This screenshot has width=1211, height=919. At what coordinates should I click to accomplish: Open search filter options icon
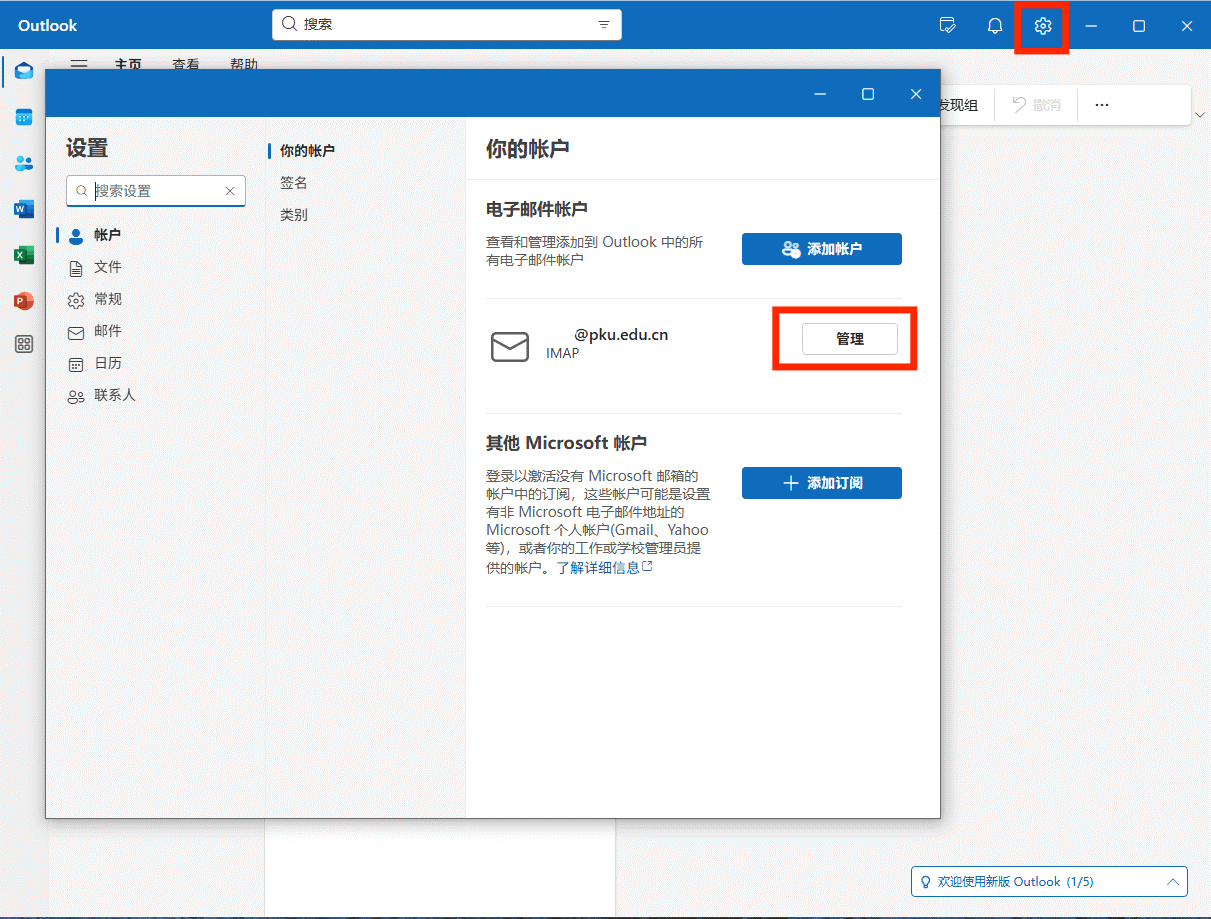(x=604, y=25)
